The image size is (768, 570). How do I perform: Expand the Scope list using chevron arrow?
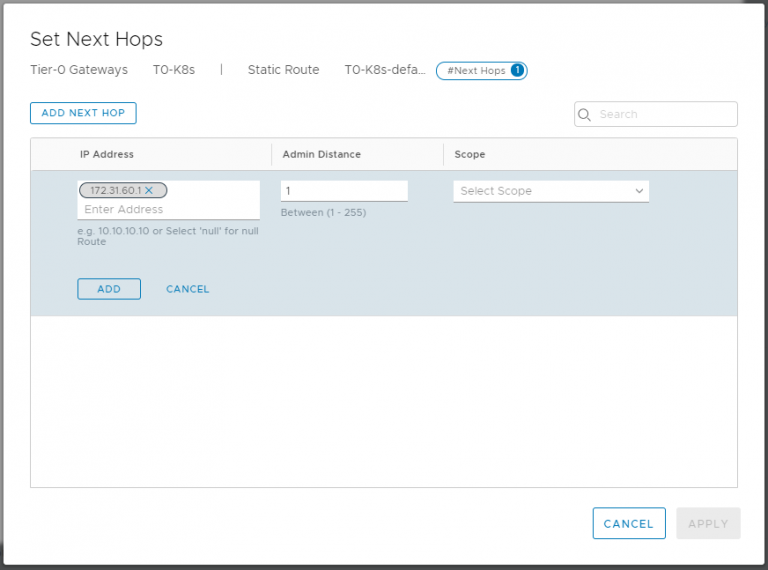tap(639, 191)
